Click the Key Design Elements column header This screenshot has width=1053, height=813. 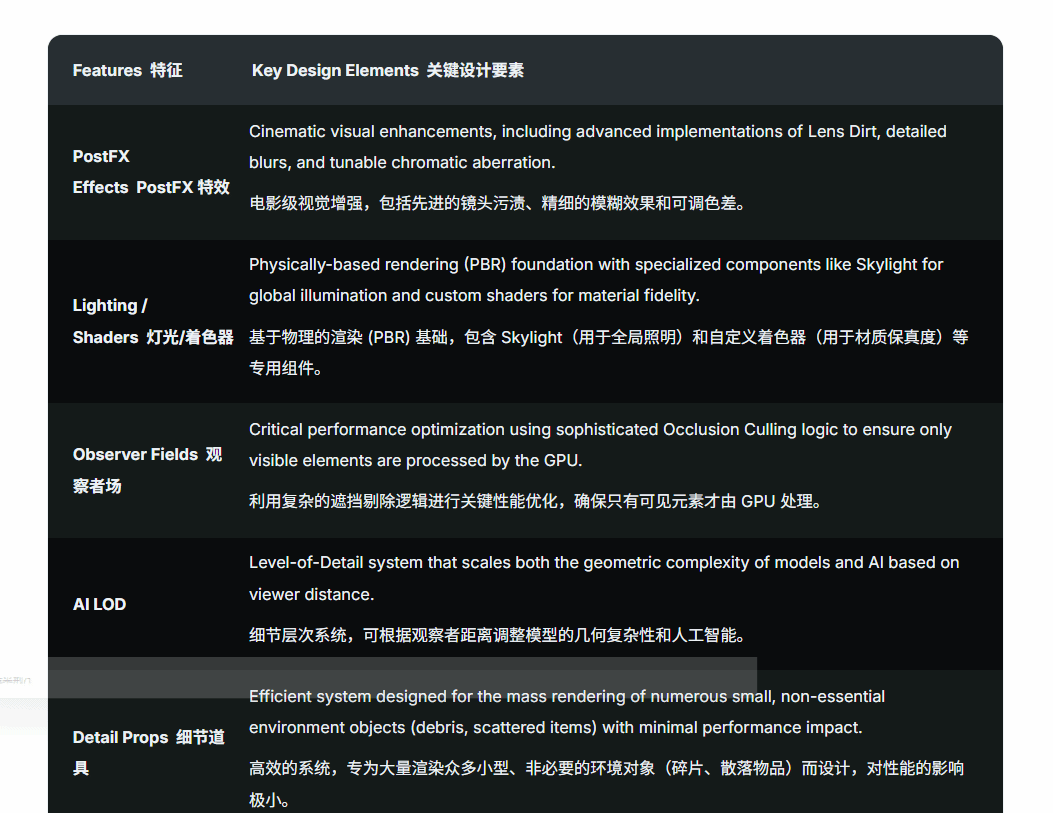pos(387,71)
